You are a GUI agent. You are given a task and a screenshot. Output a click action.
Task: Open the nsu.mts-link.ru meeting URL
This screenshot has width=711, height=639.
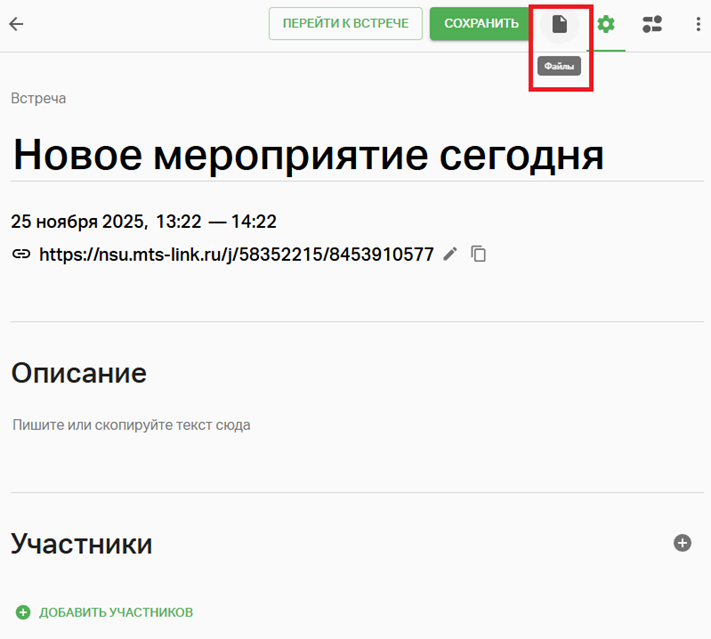pyautogui.click(x=236, y=254)
